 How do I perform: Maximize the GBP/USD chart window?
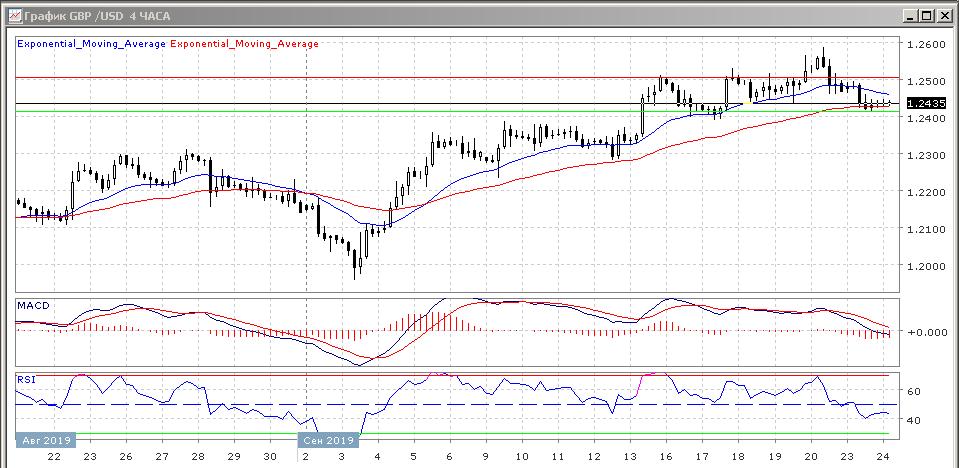coord(927,16)
